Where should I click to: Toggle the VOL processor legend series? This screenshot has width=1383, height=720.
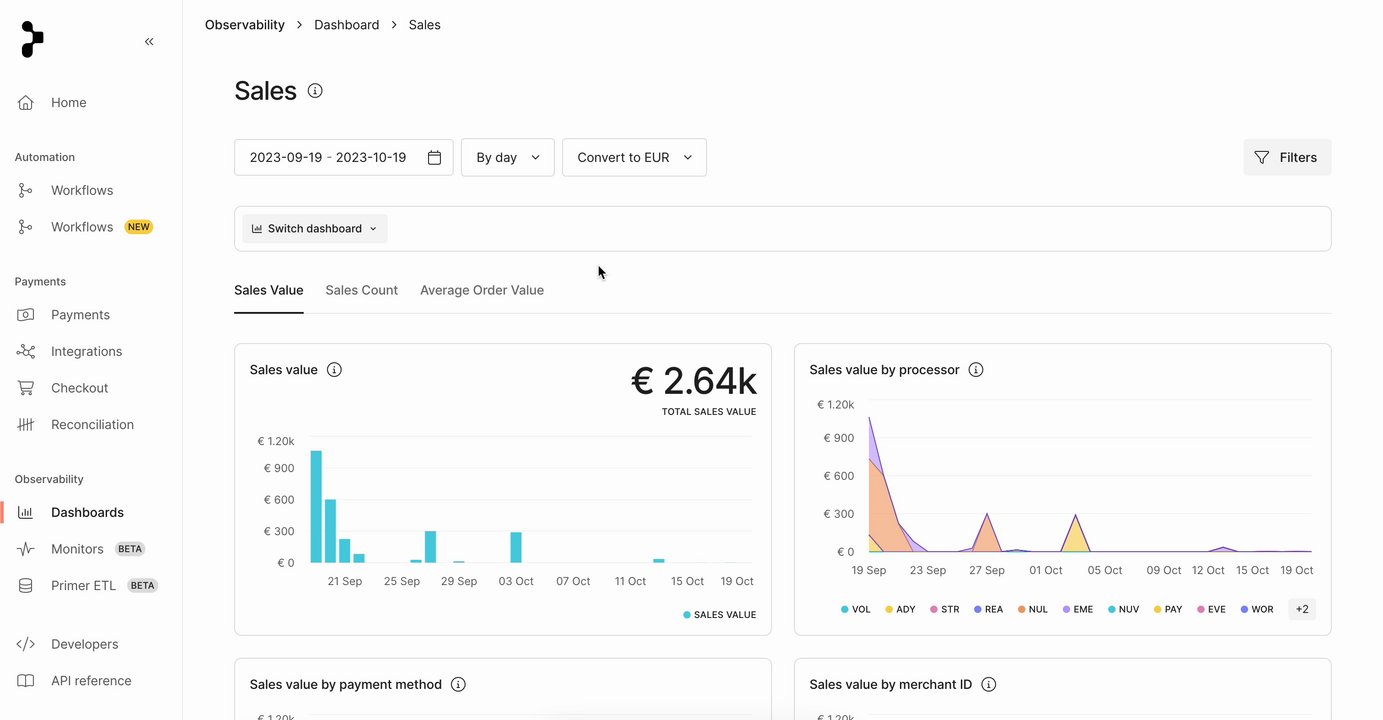point(855,609)
